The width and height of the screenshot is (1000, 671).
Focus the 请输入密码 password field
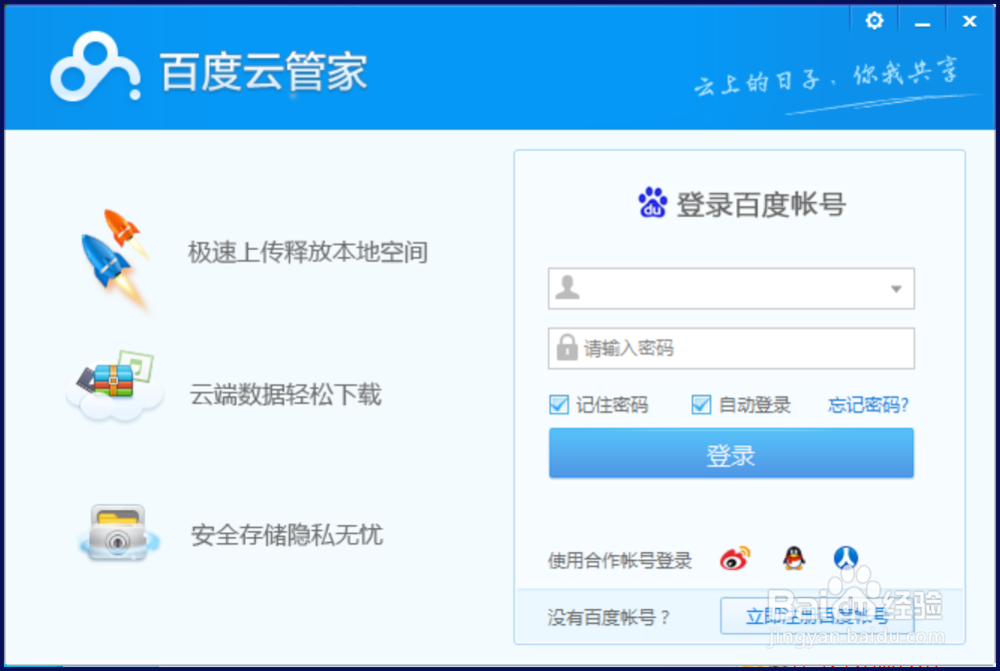point(731,348)
